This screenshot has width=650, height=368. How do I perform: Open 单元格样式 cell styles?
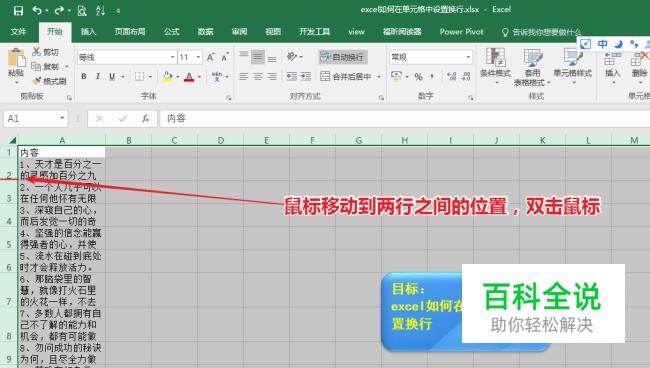click(573, 66)
